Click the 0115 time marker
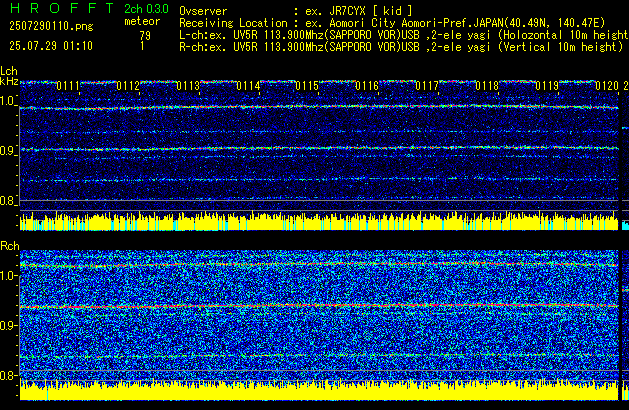The image size is (629, 410). click(x=307, y=86)
